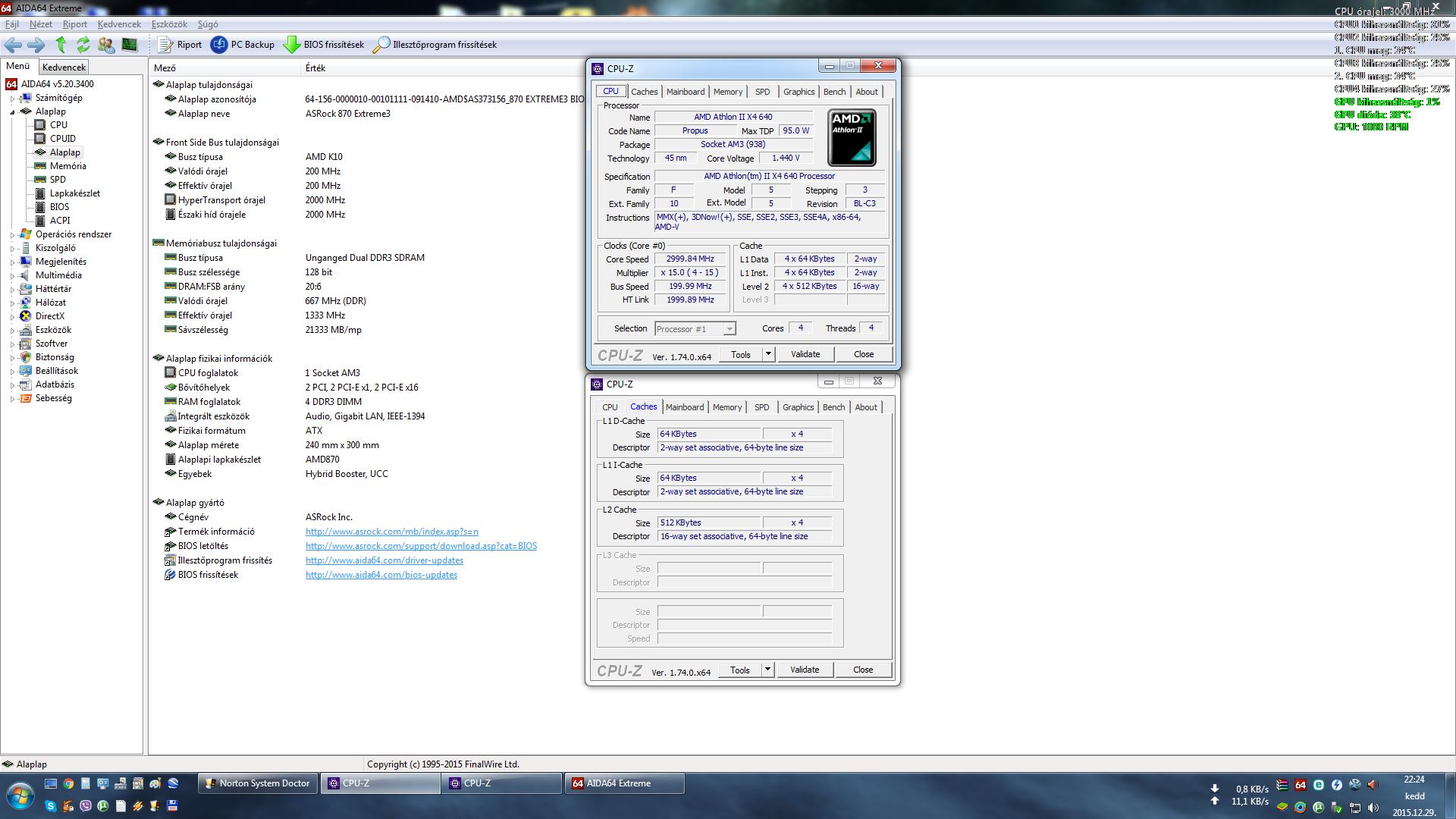
Task: Select the Memória item in the tree
Action: tap(67, 166)
